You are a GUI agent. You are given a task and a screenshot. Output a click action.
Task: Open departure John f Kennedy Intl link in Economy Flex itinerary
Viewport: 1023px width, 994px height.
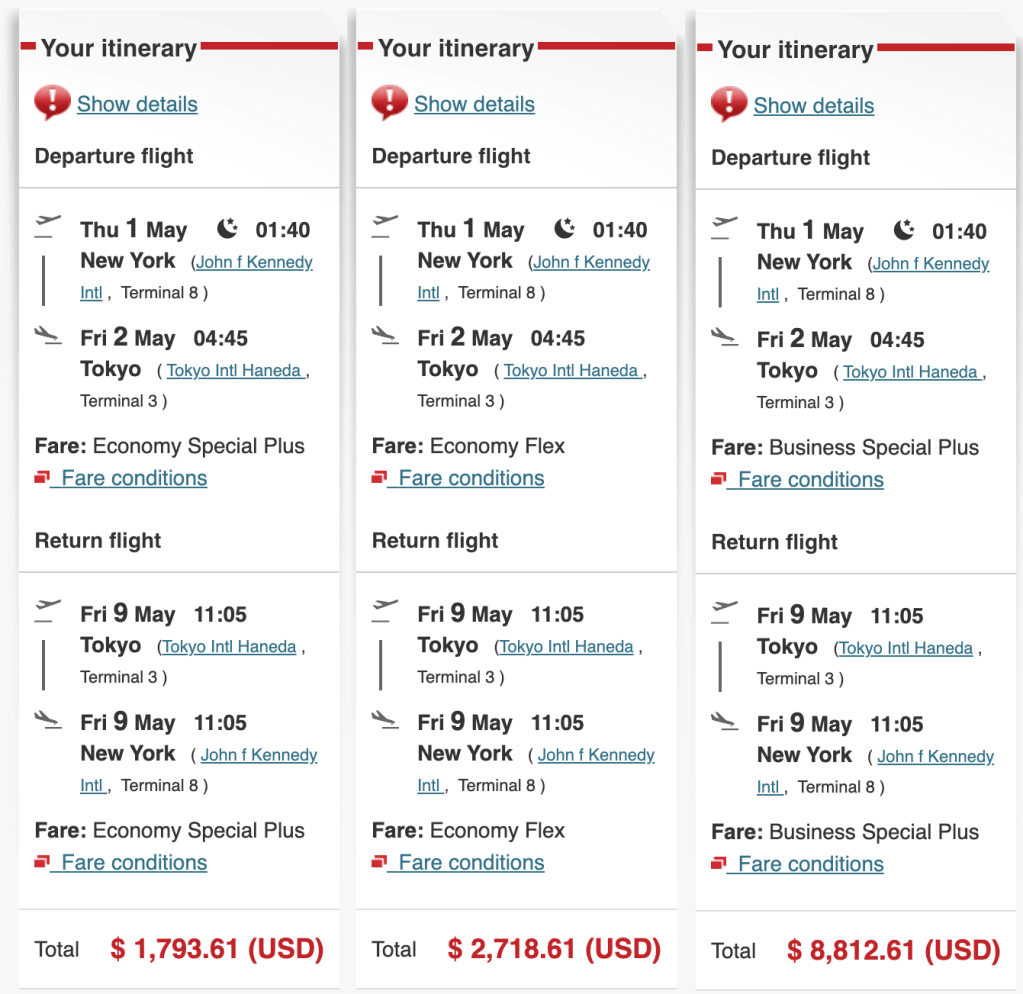(591, 262)
